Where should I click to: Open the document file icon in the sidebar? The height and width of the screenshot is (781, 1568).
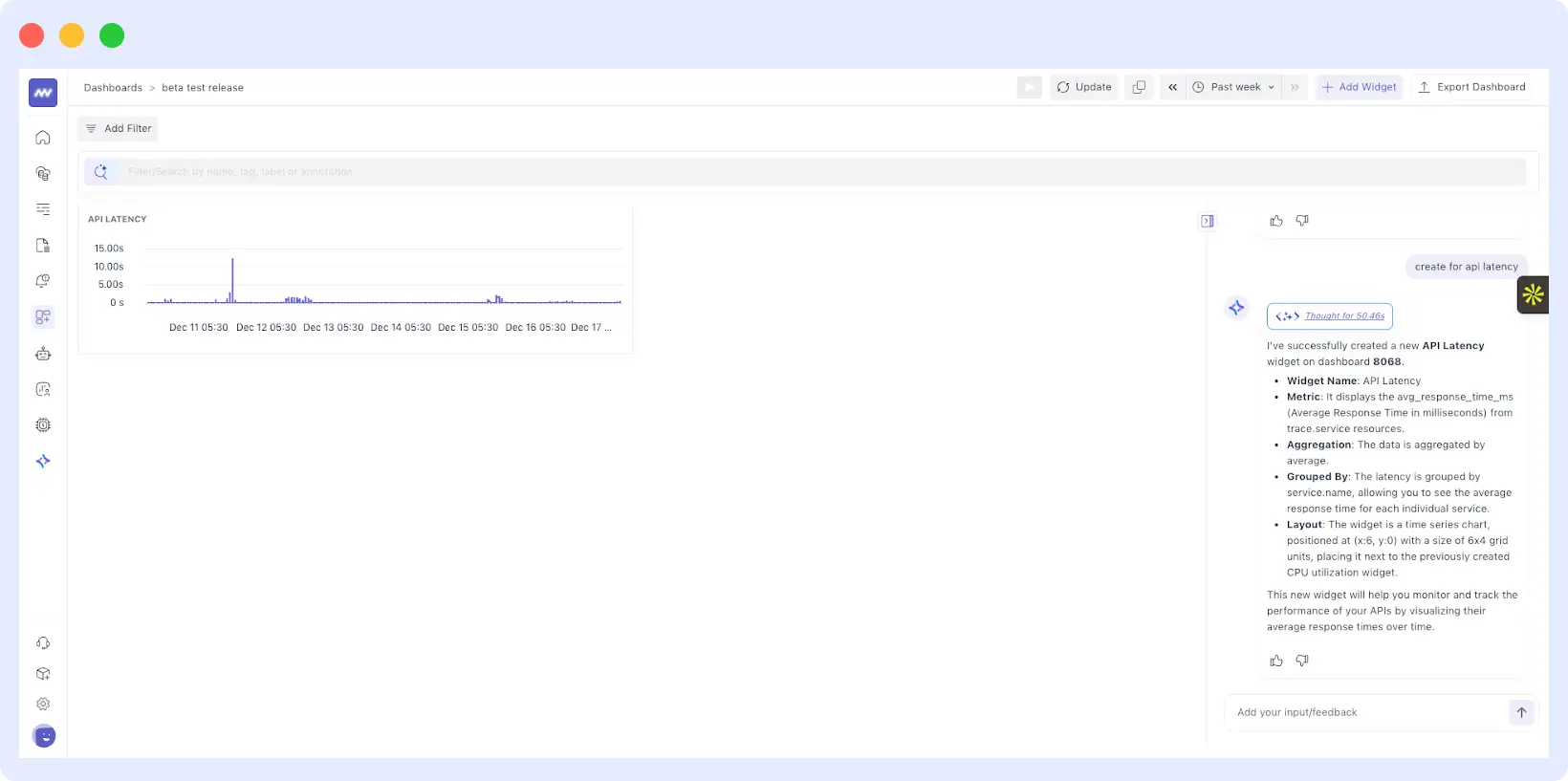(x=43, y=246)
